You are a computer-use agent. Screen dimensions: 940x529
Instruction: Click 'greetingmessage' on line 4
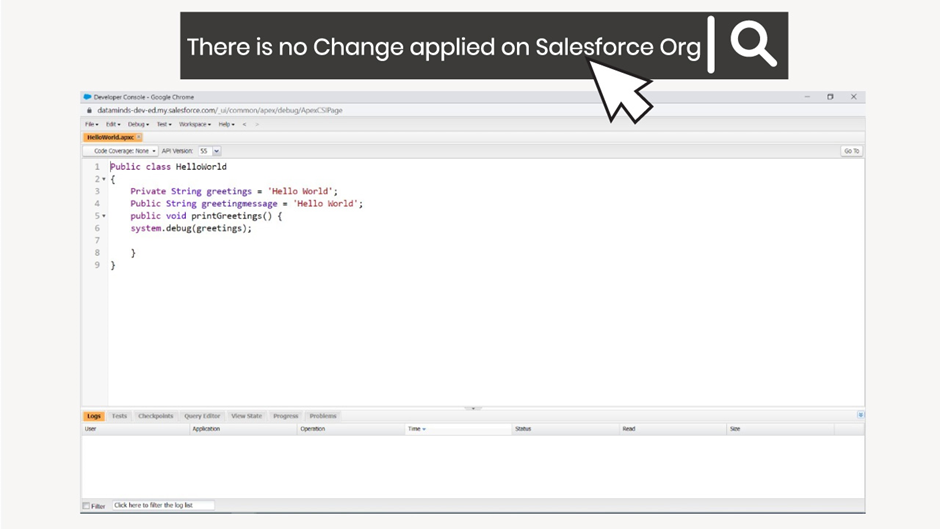coord(239,204)
